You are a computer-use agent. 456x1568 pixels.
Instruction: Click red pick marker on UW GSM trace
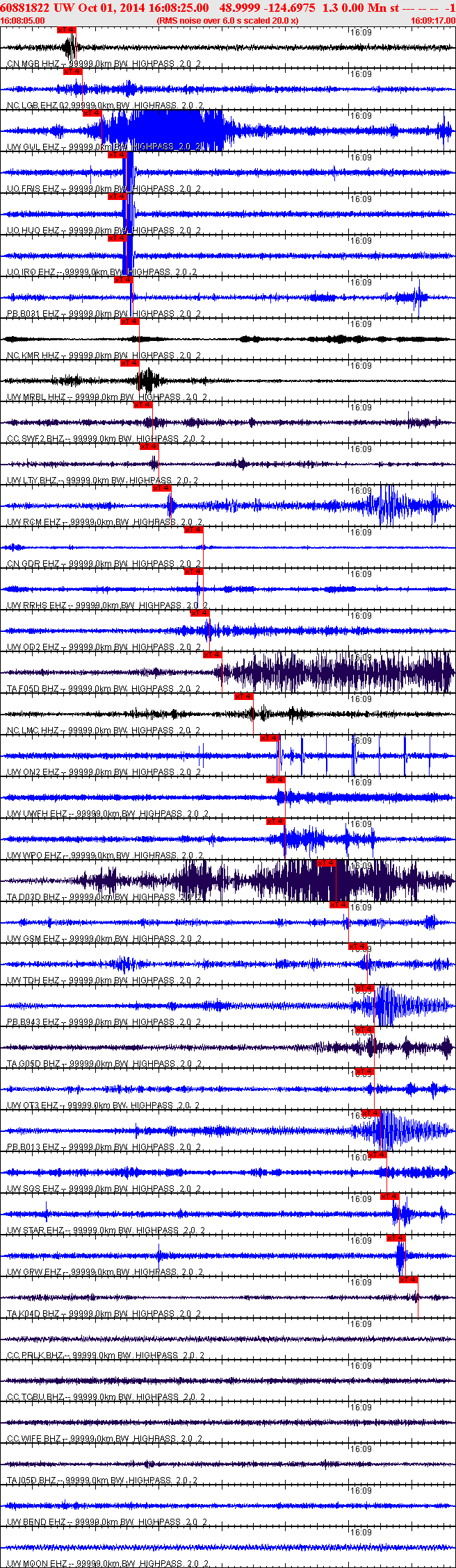pyautogui.click(x=339, y=905)
